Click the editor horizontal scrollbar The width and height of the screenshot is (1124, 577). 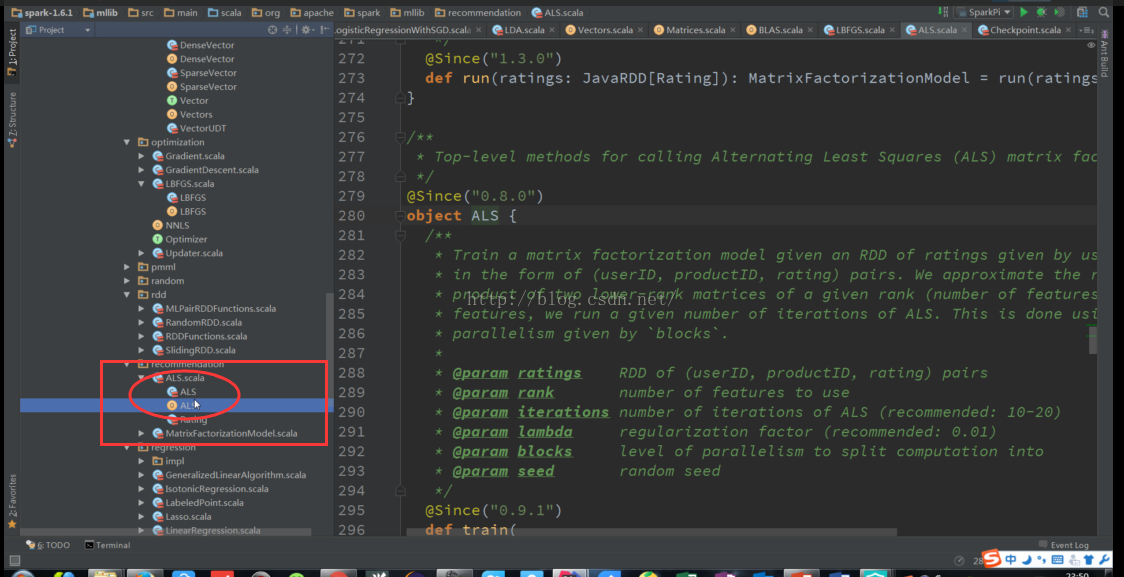(x=651, y=533)
